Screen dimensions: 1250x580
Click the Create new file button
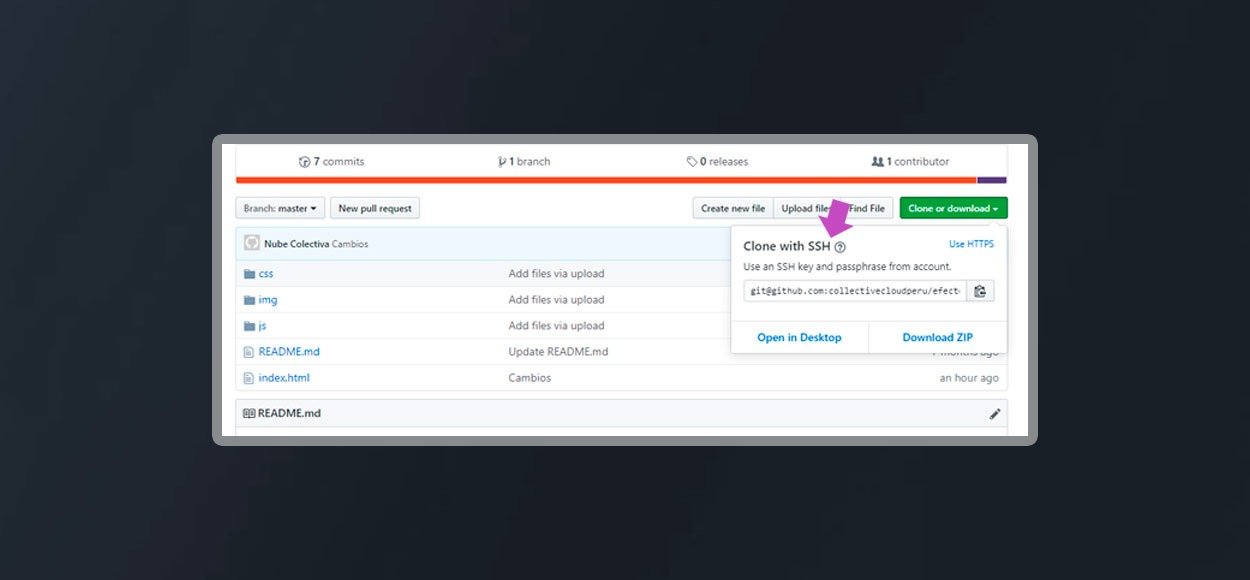tap(733, 208)
